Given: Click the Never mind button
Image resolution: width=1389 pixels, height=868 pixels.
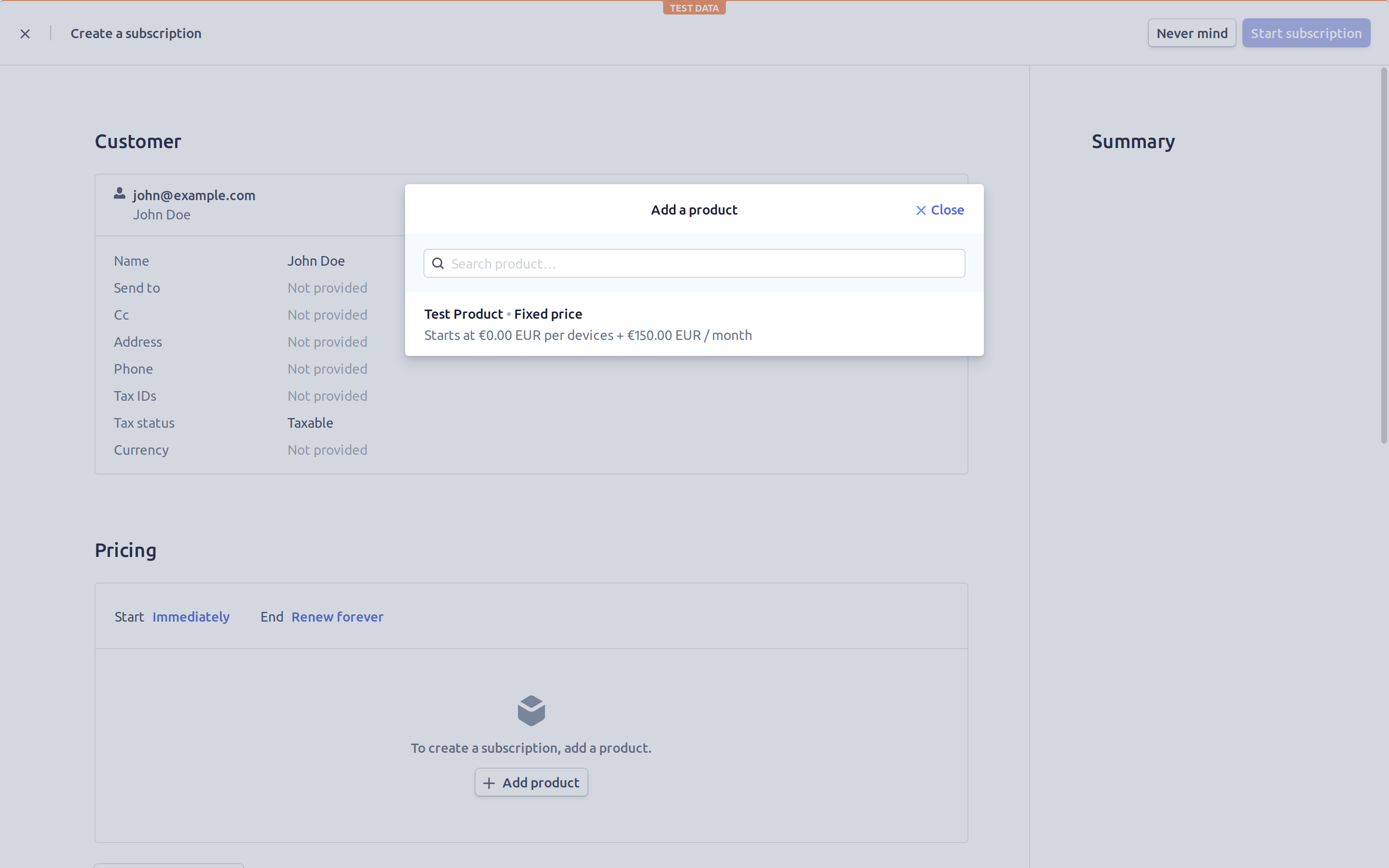Looking at the screenshot, I should point(1191,33).
